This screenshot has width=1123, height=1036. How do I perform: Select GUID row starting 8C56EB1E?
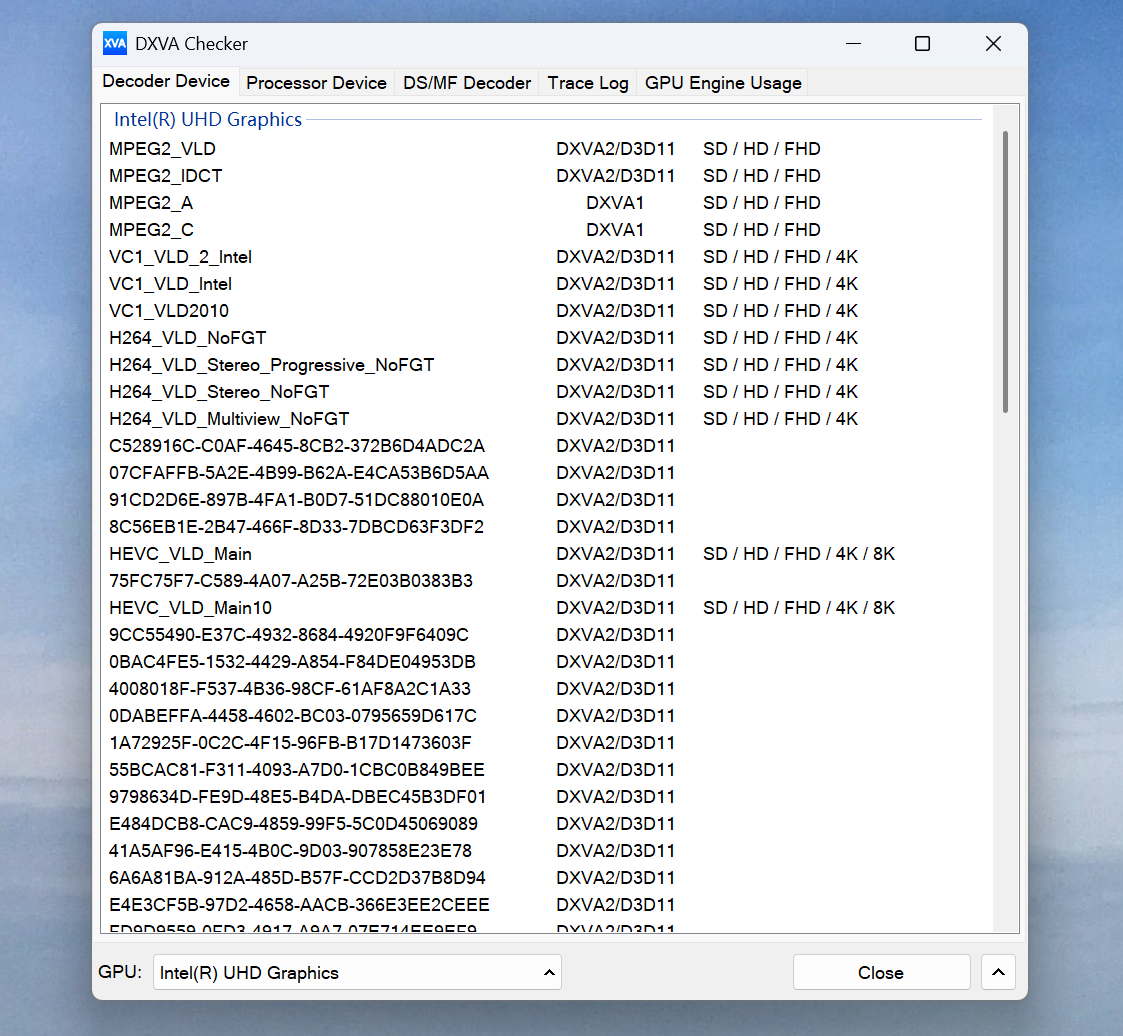546,527
